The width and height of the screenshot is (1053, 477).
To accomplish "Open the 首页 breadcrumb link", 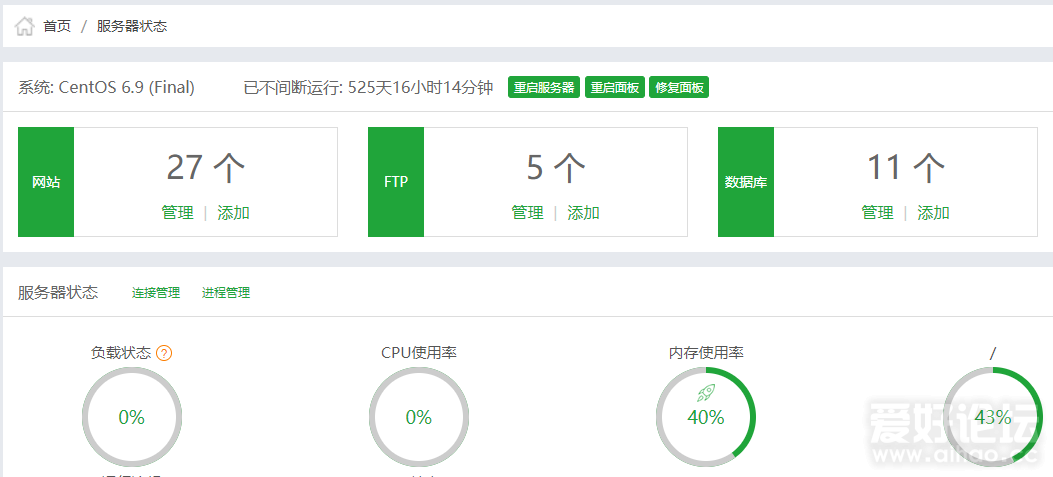I will click(x=57, y=26).
